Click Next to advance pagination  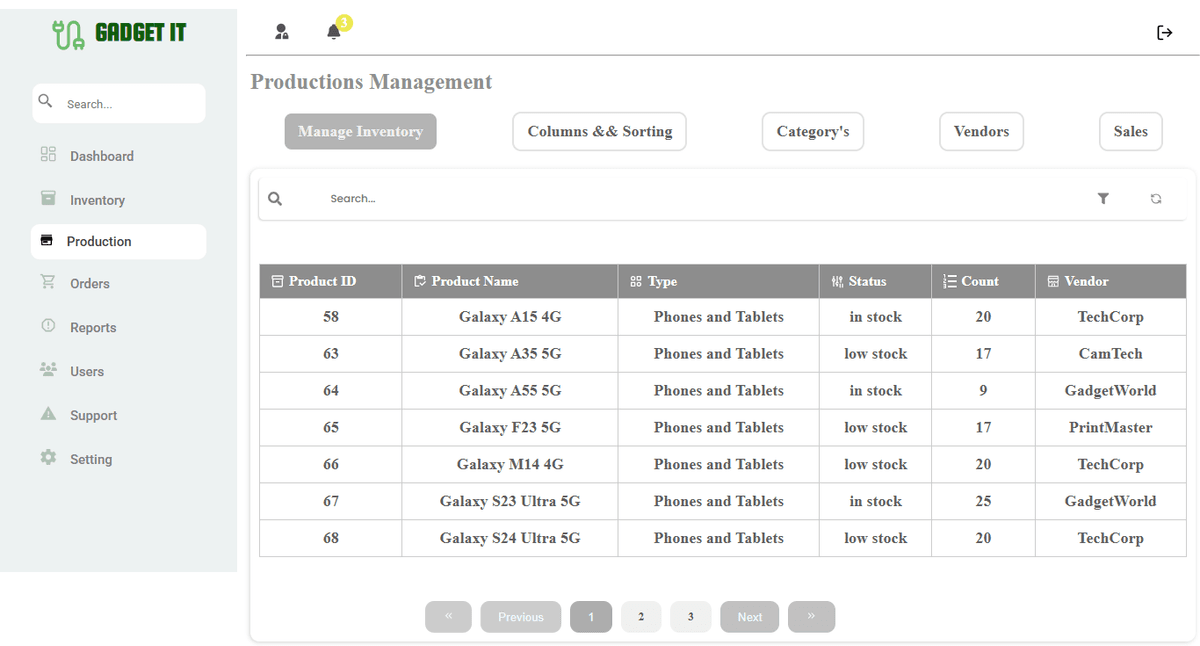(749, 617)
